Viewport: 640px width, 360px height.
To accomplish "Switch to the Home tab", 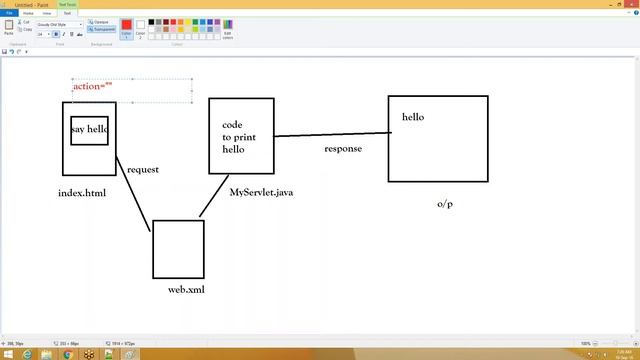I will tap(28, 13).
